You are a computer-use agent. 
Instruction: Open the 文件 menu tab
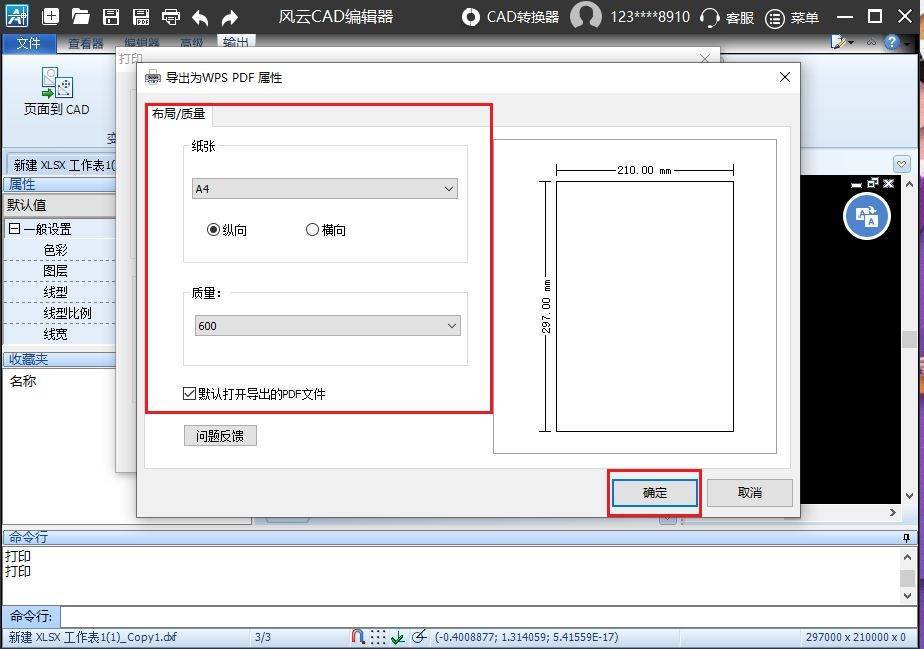coord(28,43)
